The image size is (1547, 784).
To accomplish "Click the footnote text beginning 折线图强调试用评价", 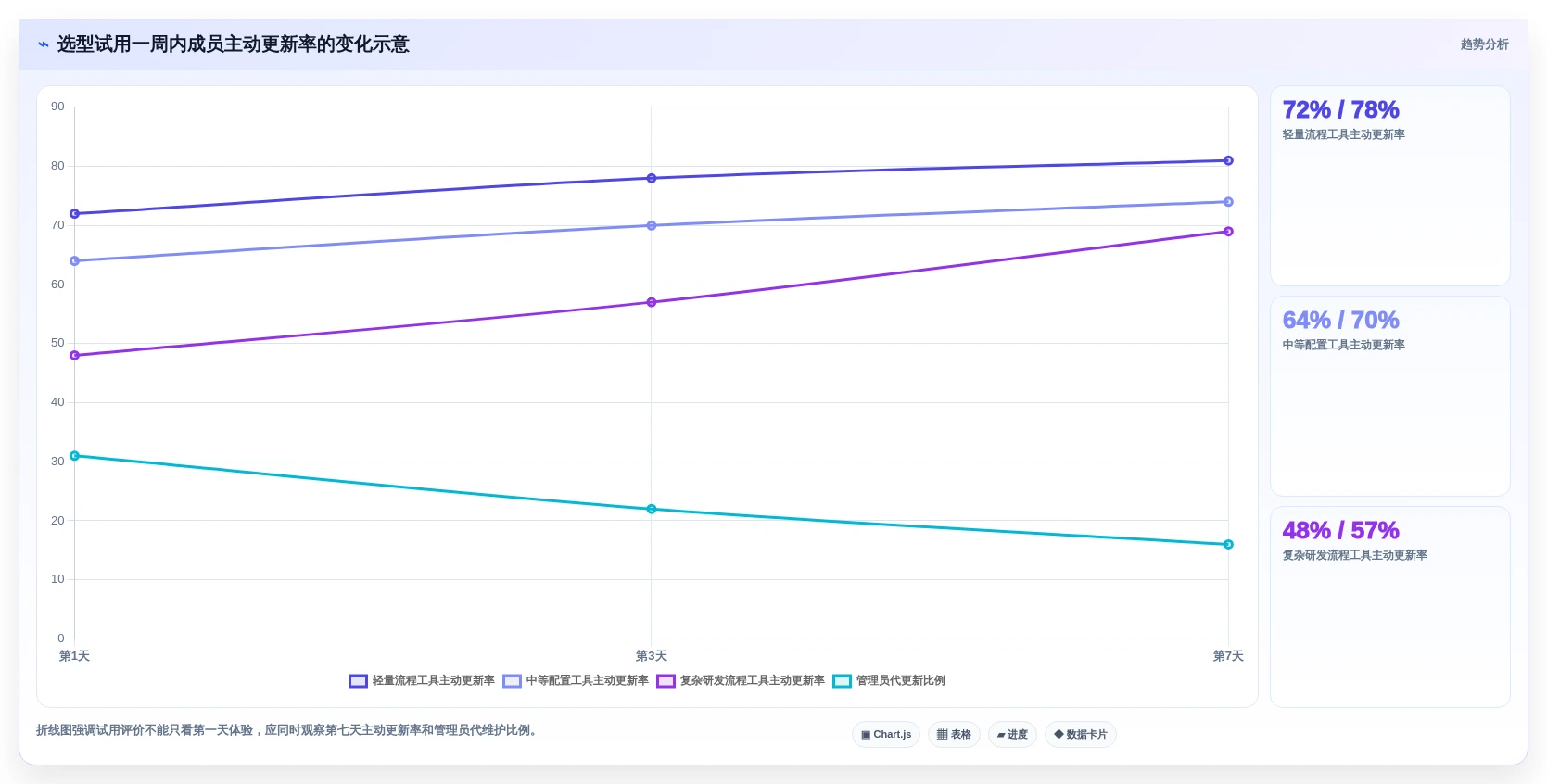I will click(x=288, y=730).
